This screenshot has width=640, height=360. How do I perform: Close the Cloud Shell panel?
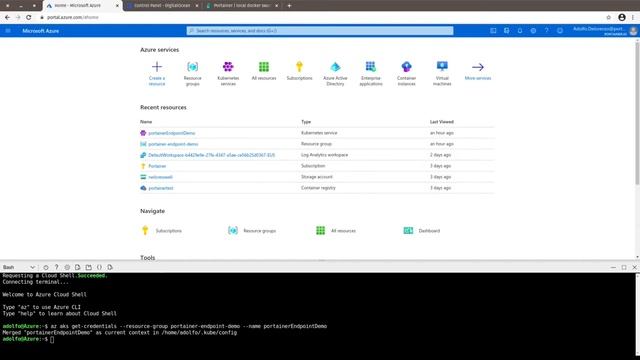[x=634, y=267]
